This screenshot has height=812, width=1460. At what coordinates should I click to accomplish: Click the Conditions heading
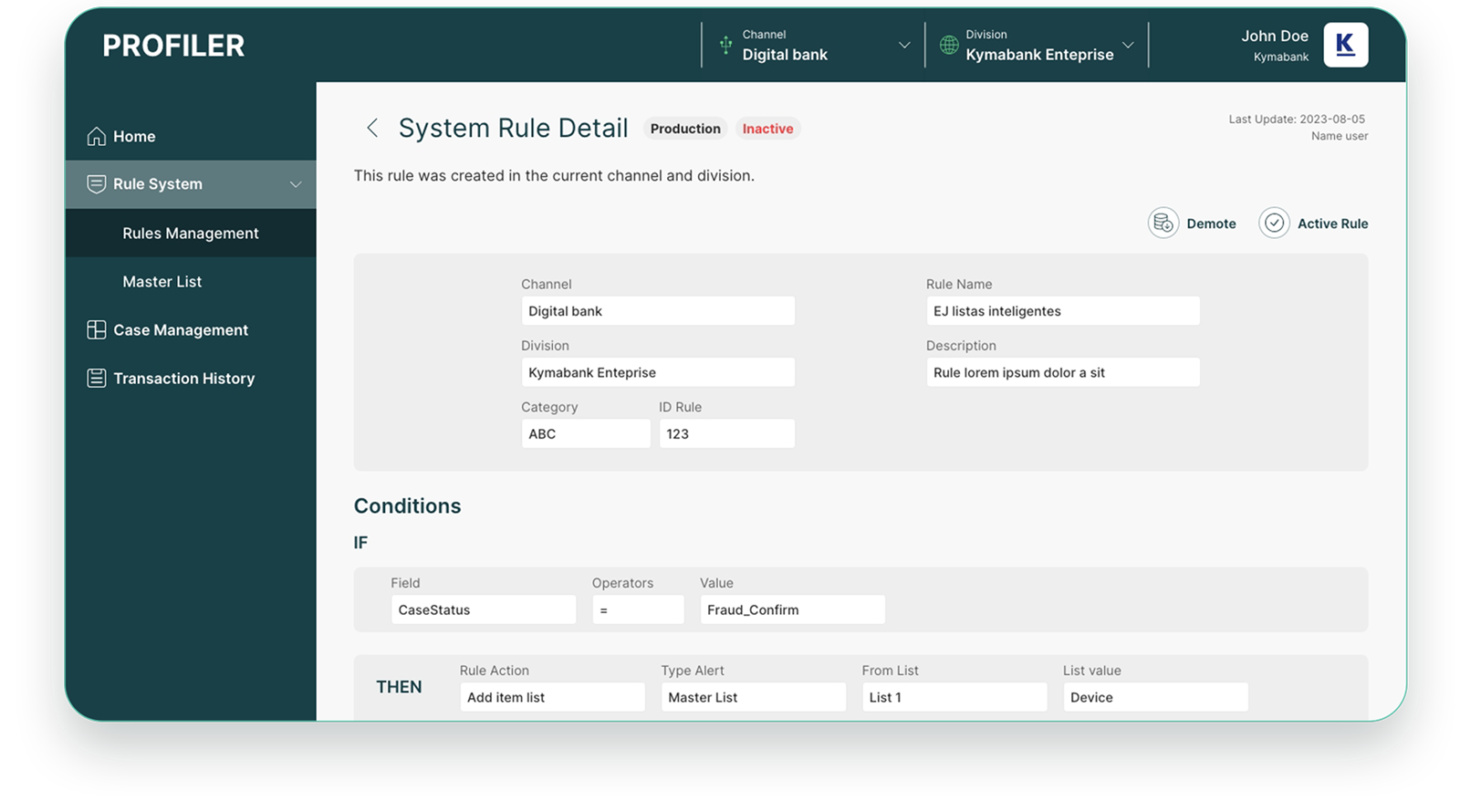(407, 506)
